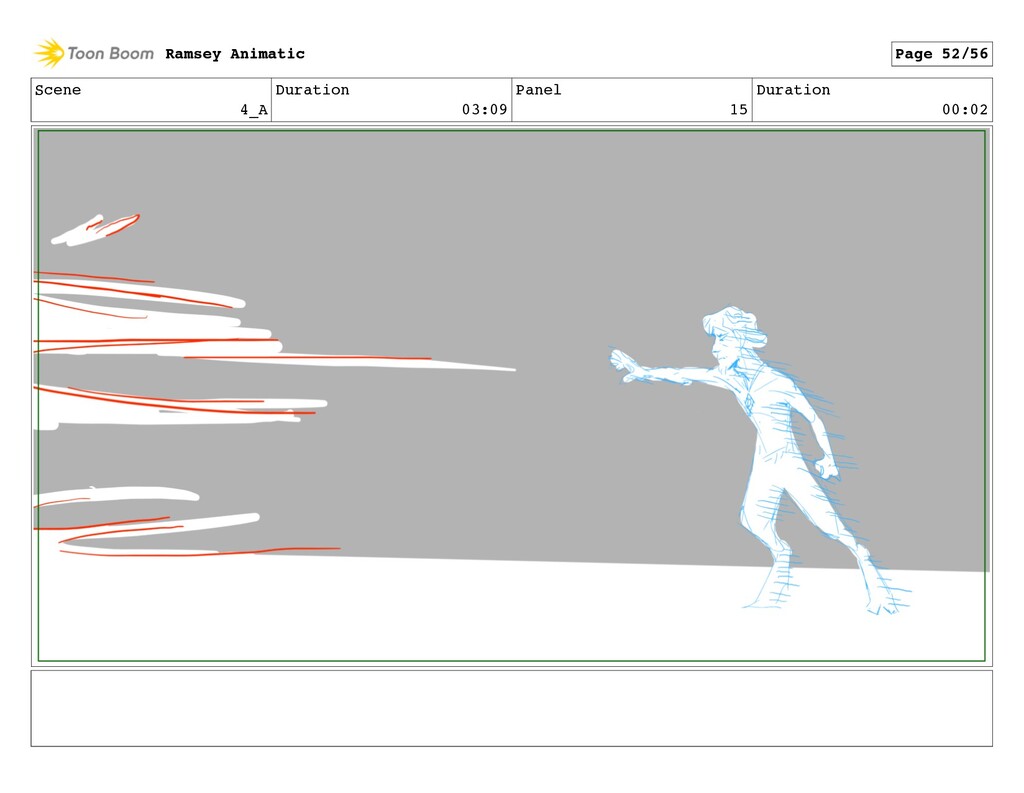Click the empty notes box below the panel
Screen dimensions: 1024x793
[x=511, y=708]
